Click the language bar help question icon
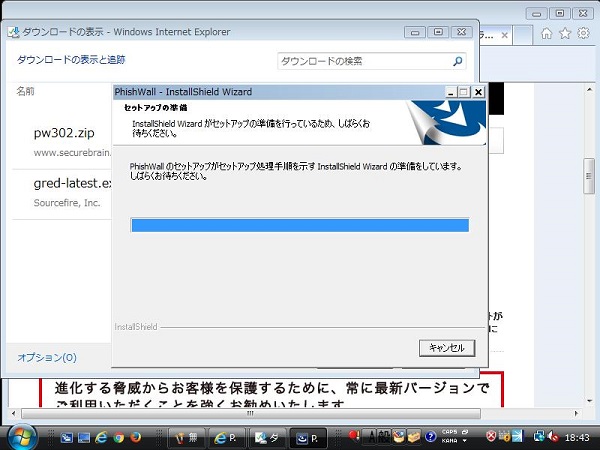The height and width of the screenshot is (450, 600). (430, 437)
